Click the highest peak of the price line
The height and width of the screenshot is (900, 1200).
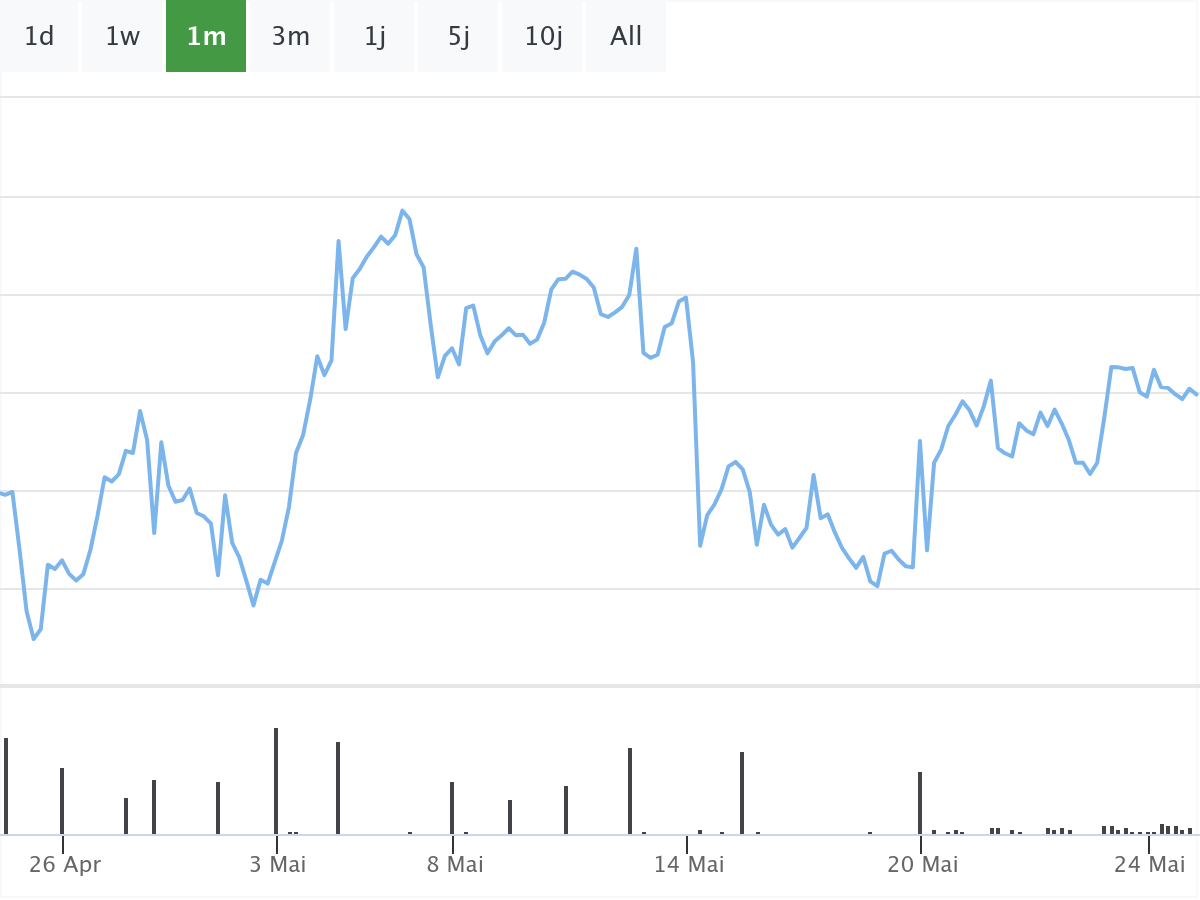tap(403, 211)
